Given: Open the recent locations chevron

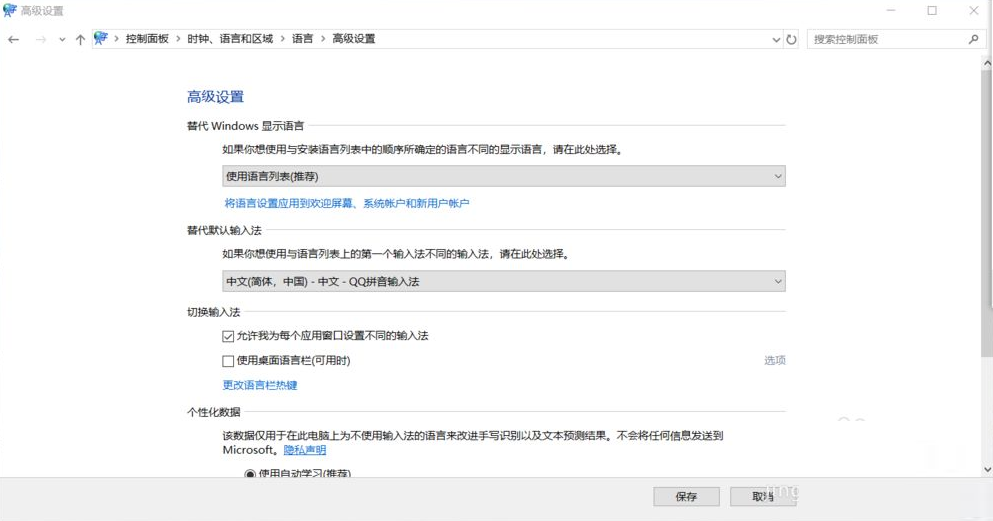Looking at the screenshot, I should 62,40.
